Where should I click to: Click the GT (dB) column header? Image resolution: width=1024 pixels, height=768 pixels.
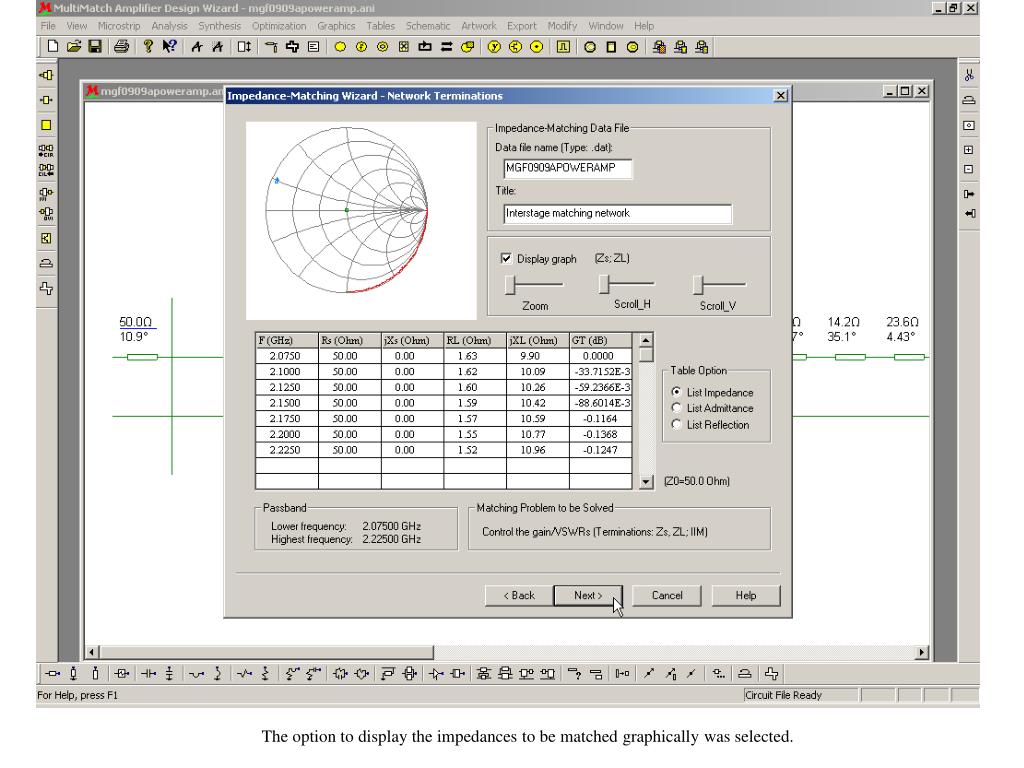point(601,340)
